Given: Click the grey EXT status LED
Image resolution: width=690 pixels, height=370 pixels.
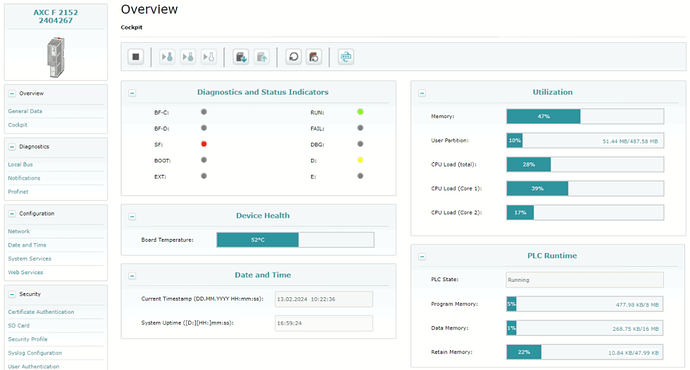Looking at the screenshot, I should (204, 176).
